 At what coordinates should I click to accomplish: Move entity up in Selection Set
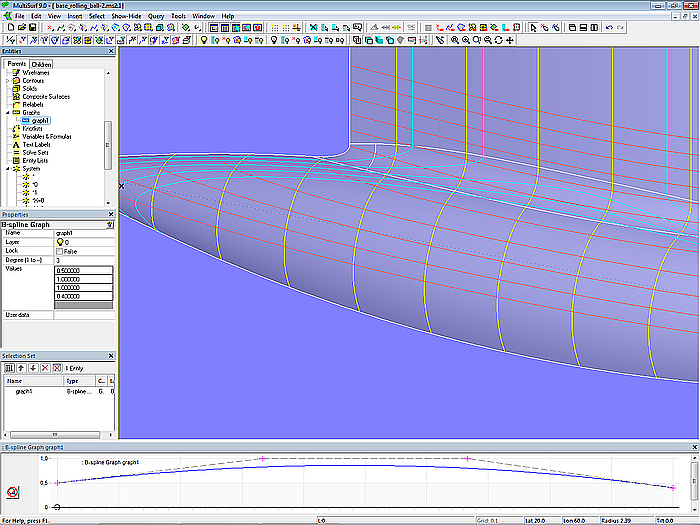pos(21,368)
